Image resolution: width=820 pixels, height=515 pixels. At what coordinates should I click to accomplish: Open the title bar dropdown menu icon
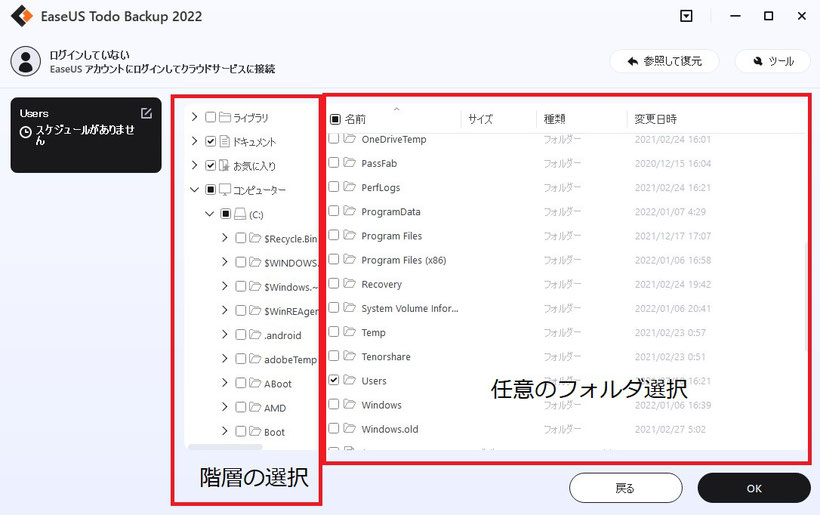[x=686, y=16]
